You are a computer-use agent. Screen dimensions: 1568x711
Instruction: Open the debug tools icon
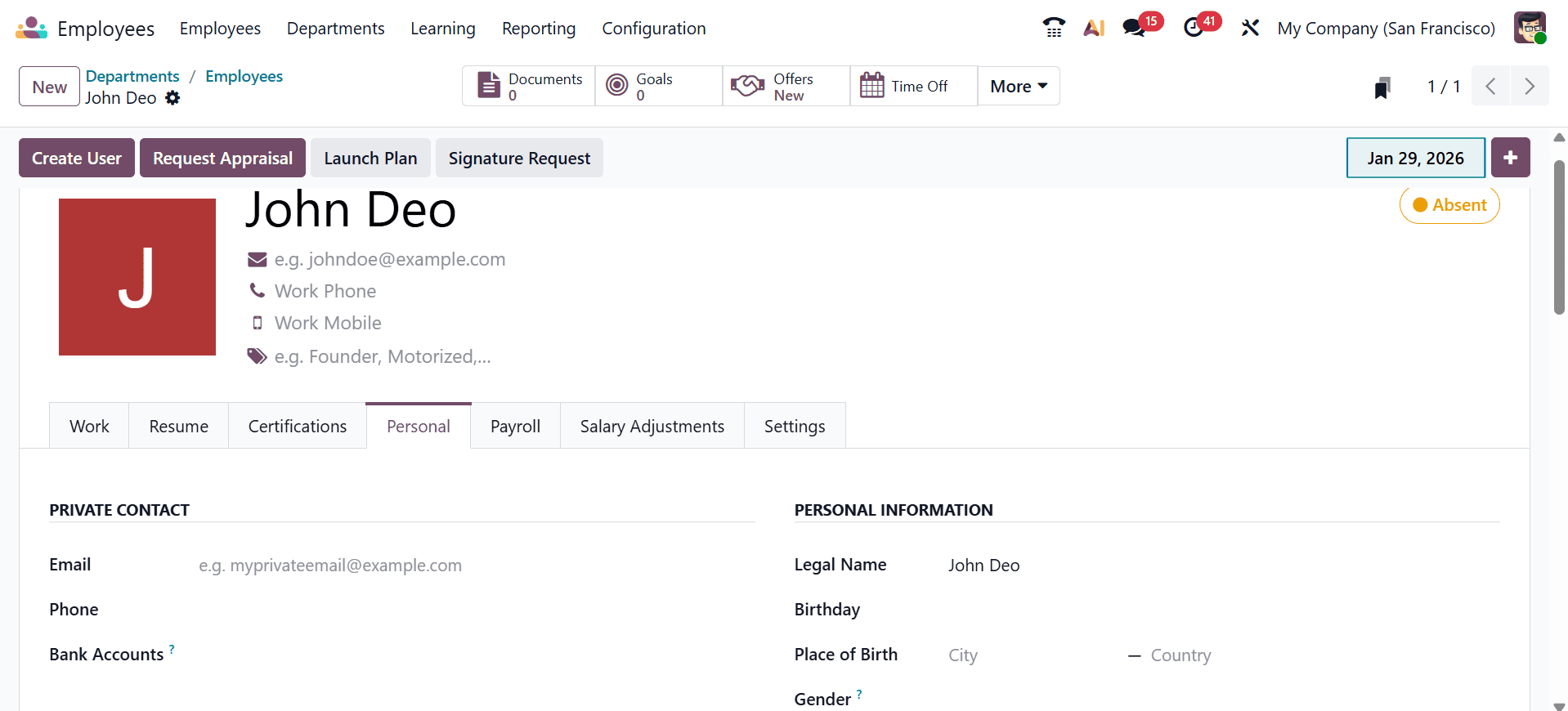point(1250,28)
